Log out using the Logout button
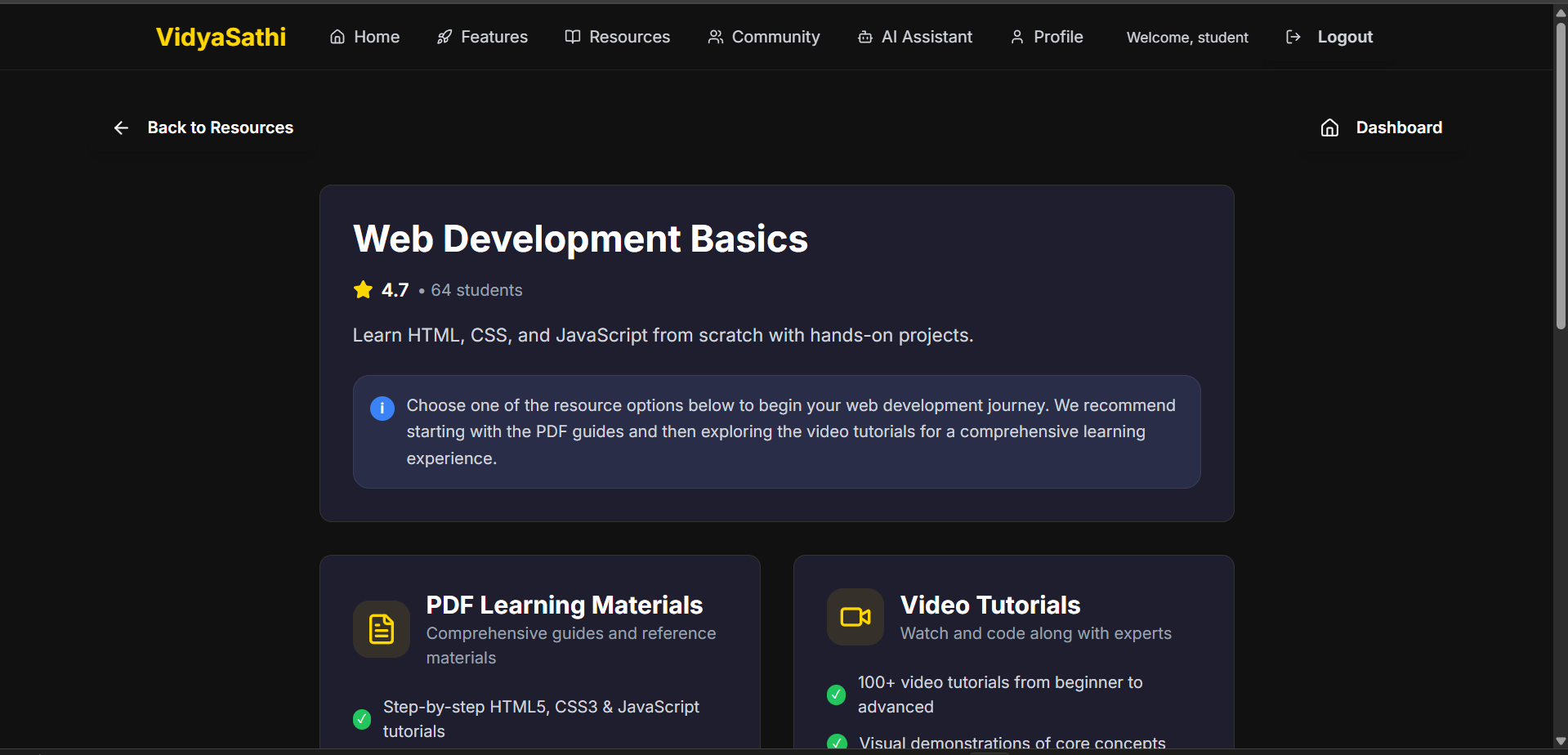 coord(1329,37)
